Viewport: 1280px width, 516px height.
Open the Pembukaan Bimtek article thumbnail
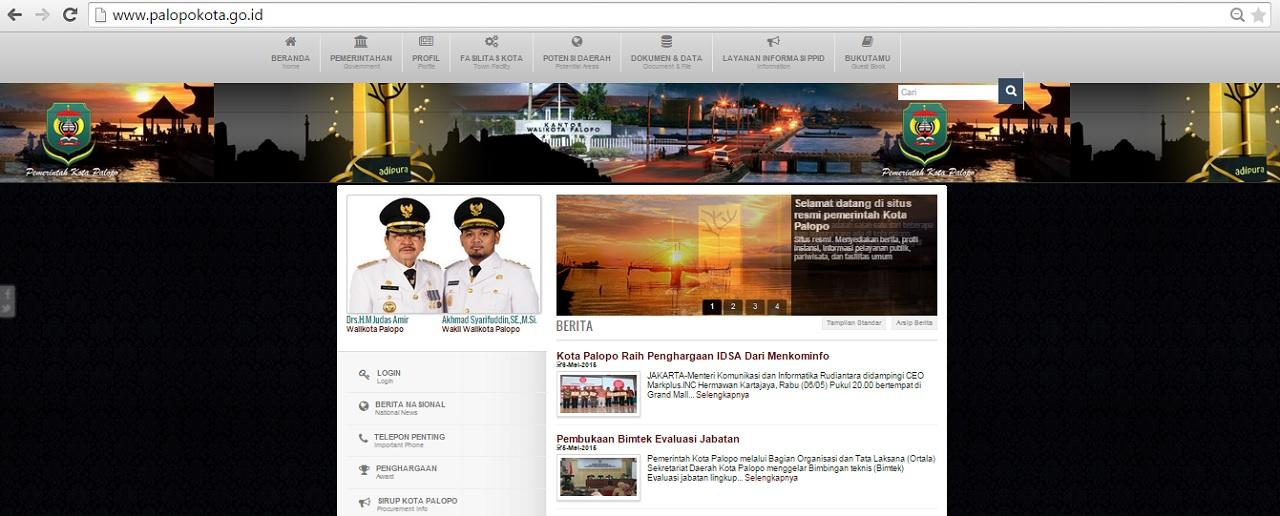(598, 477)
